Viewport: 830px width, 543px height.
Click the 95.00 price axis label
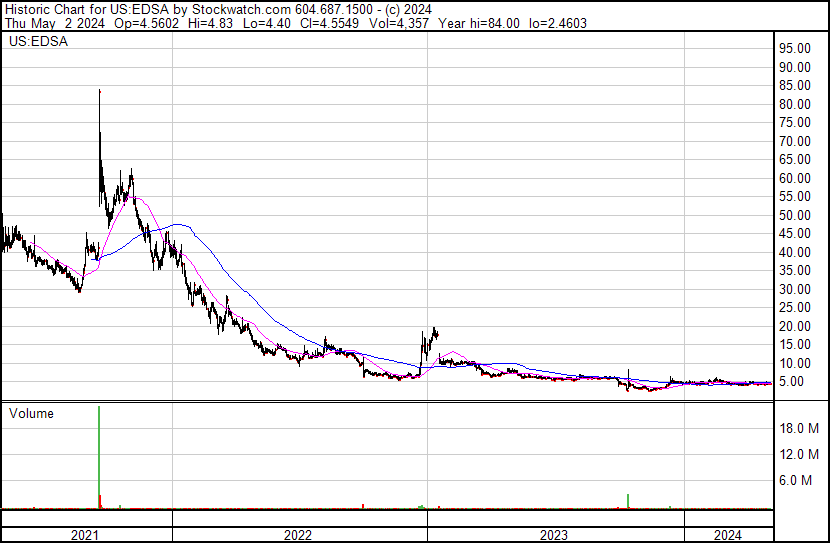(797, 48)
